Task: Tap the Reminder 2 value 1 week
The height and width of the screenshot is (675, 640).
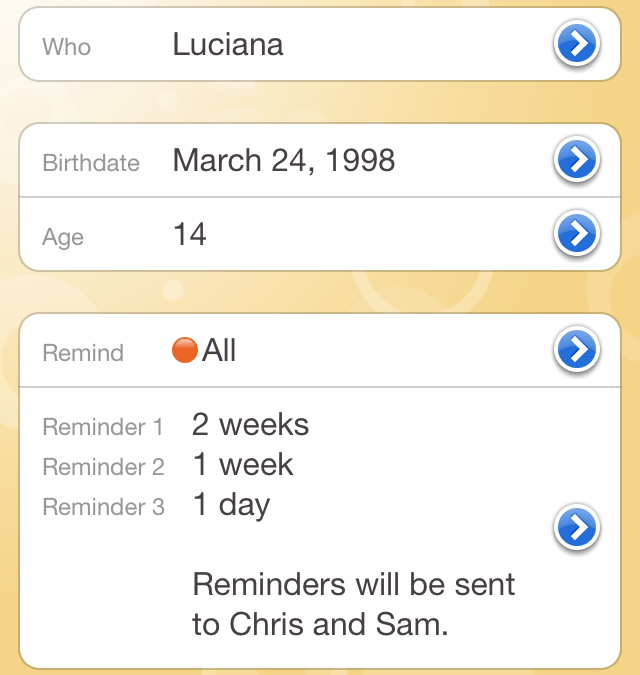Action: (243, 465)
